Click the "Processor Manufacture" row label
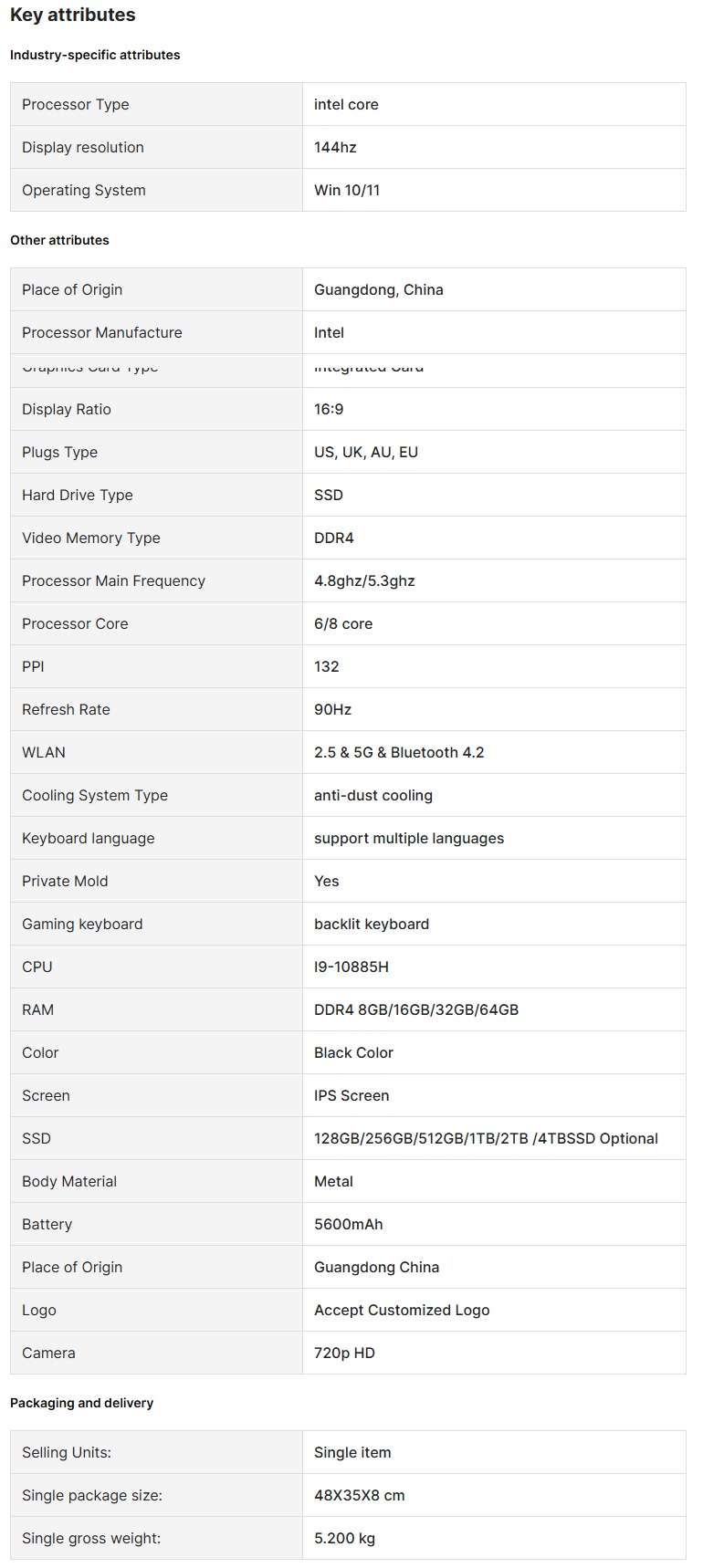Screen dimensions: 703x1568 (x=102, y=332)
